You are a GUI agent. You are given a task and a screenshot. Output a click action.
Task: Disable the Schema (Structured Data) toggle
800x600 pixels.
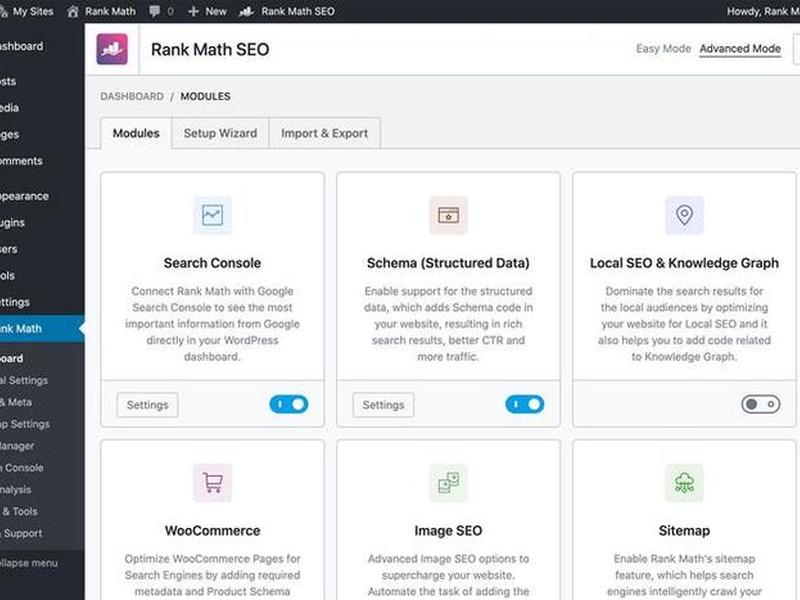point(524,404)
